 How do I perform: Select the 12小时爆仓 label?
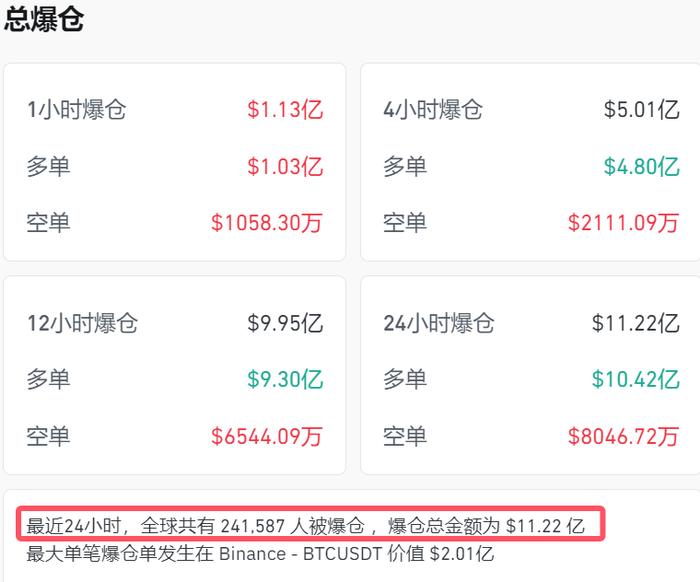click(x=83, y=323)
